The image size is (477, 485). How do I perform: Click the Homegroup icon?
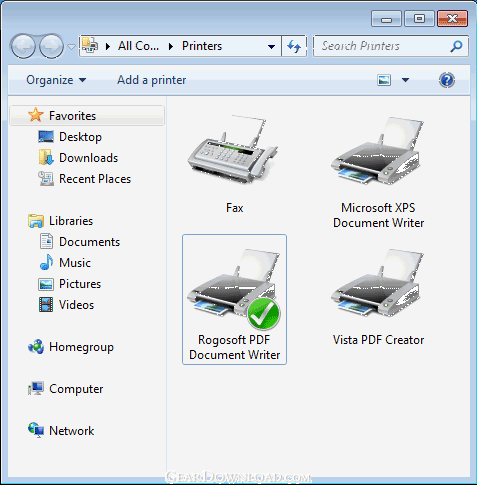[36, 347]
